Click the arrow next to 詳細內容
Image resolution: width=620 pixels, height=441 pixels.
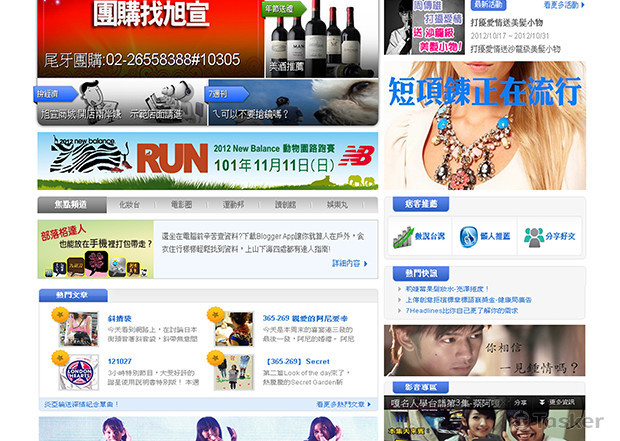point(365,263)
